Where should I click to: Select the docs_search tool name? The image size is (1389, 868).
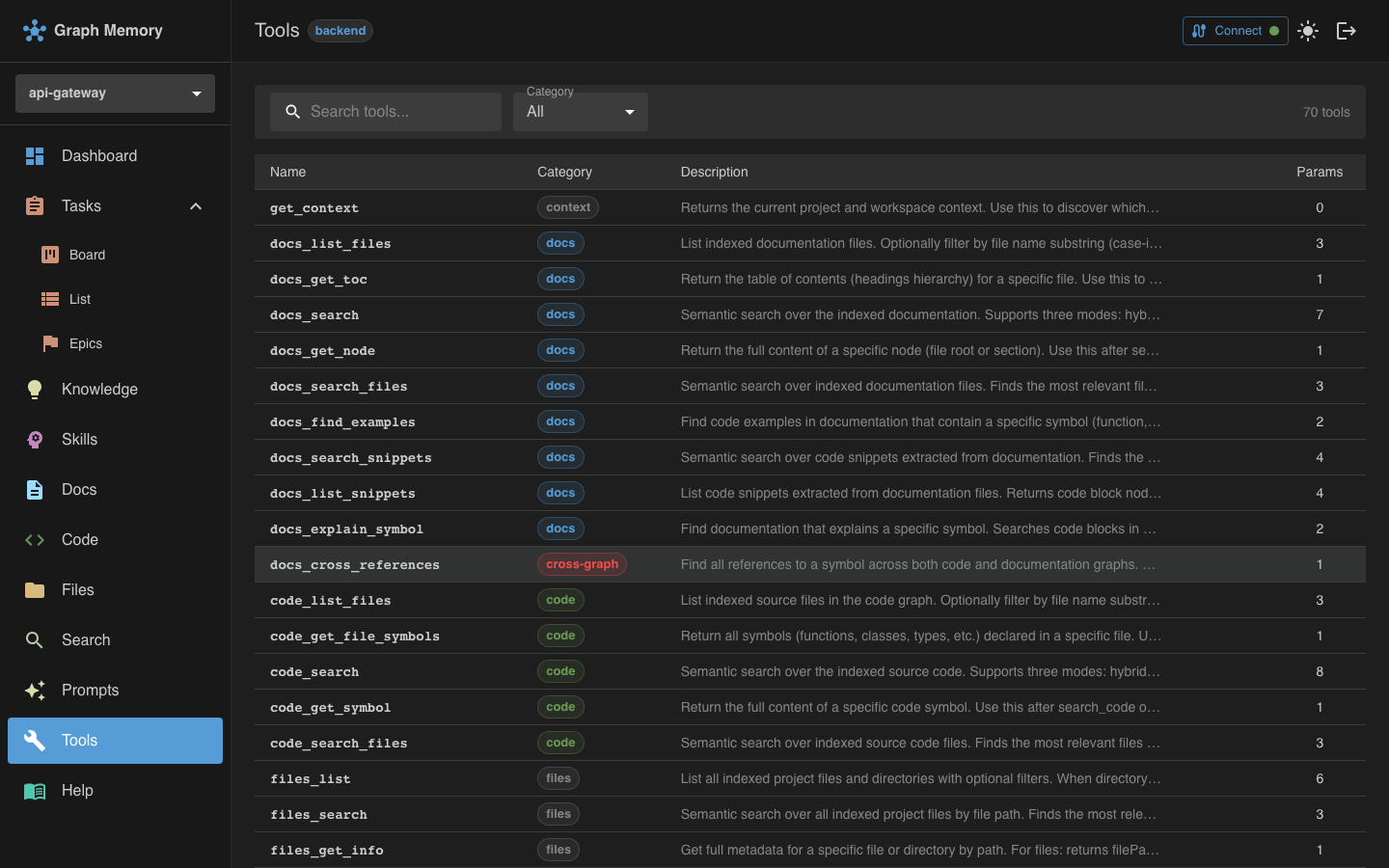point(314,315)
